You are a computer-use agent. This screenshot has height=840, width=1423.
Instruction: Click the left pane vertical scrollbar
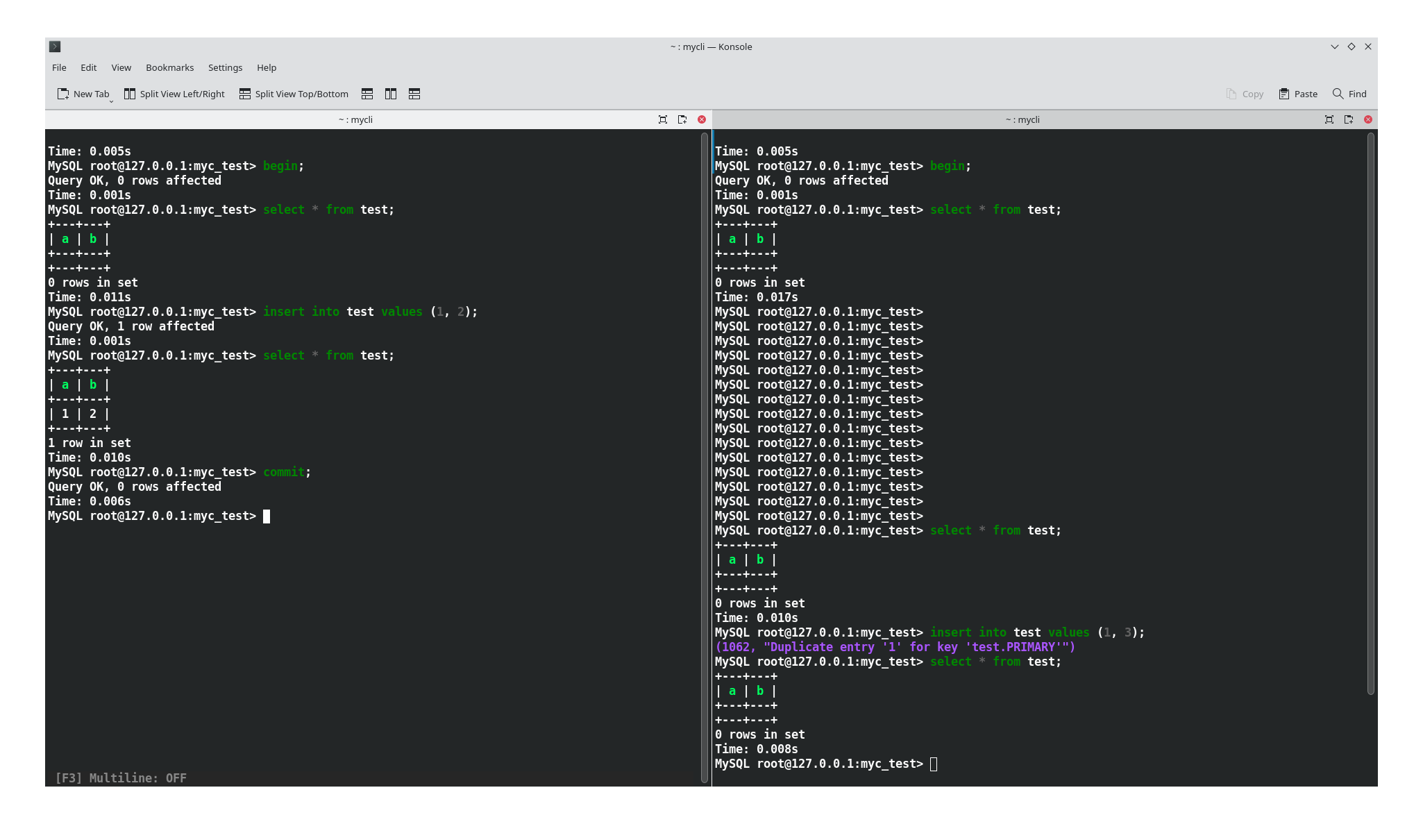[705, 458]
